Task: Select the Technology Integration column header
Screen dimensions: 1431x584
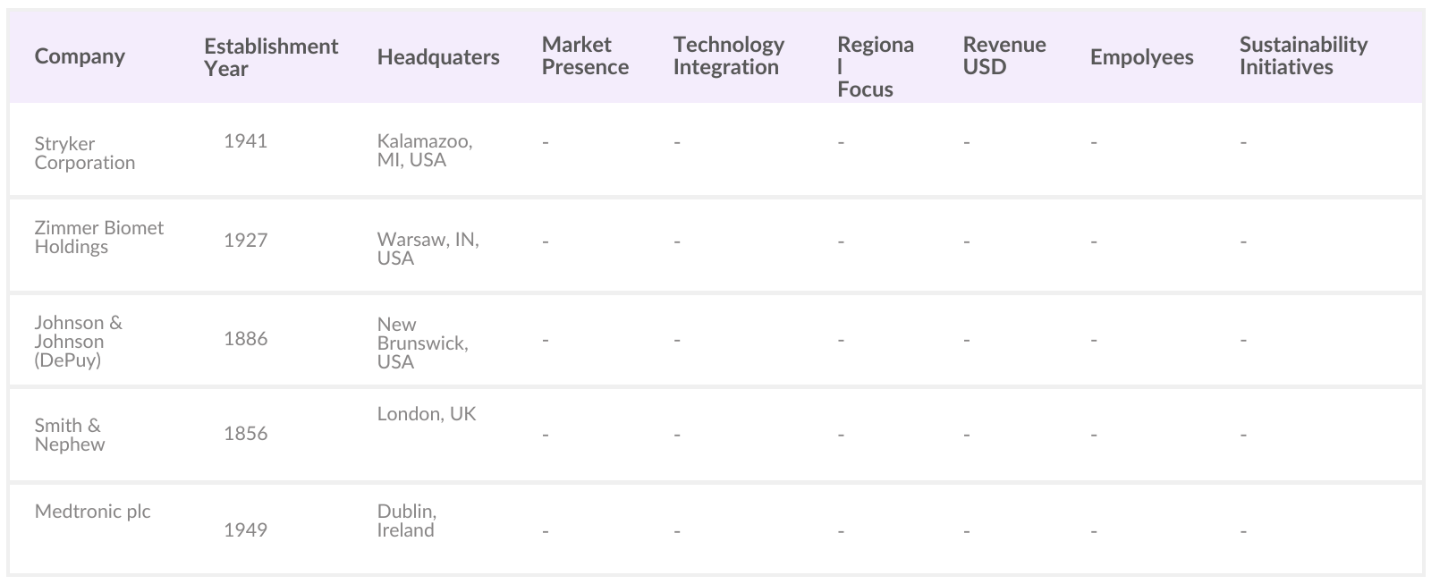Action: click(728, 57)
